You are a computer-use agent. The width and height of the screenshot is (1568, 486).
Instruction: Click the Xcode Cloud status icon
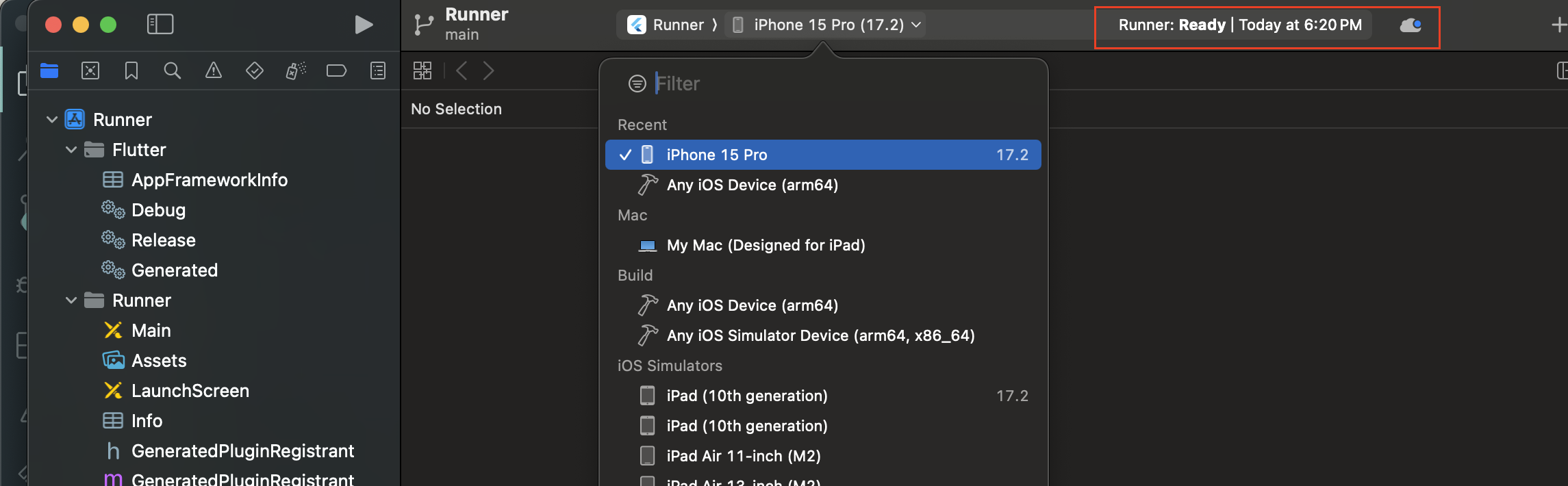(1411, 25)
